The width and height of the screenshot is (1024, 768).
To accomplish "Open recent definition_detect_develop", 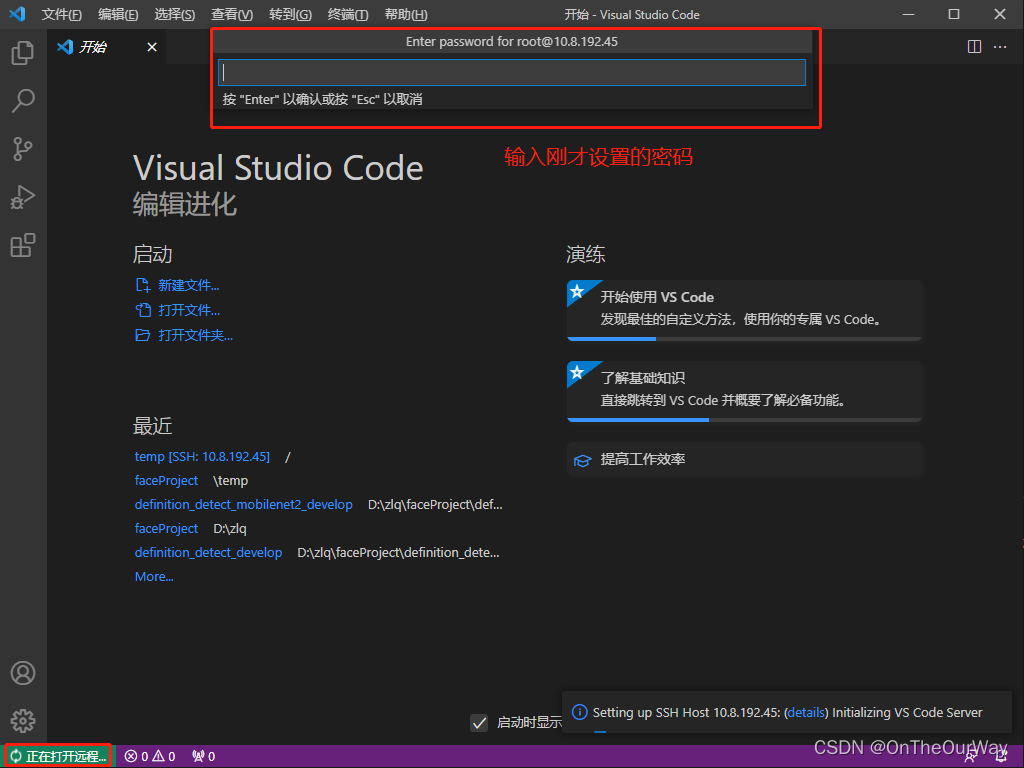I will (x=208, y=552).
